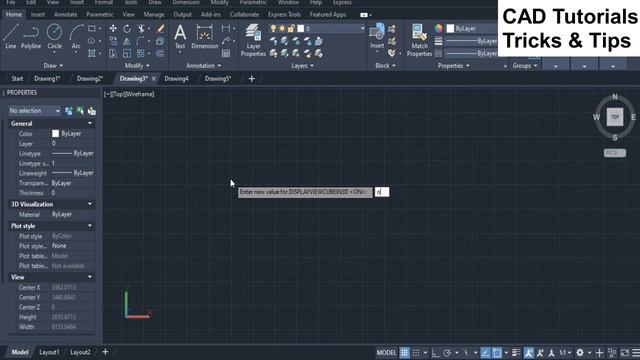Open the Express Tools ribbon tab
This screenshot has height=360, width=640.
click(284, 15)
